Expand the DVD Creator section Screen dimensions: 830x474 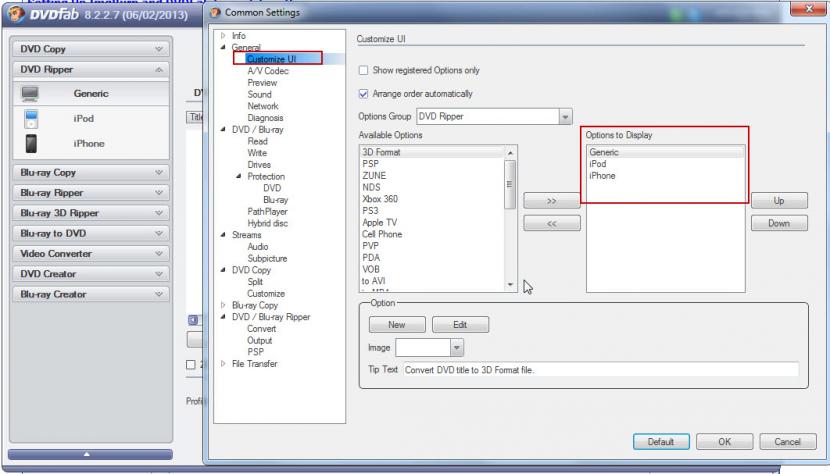(x=91, y=274)
